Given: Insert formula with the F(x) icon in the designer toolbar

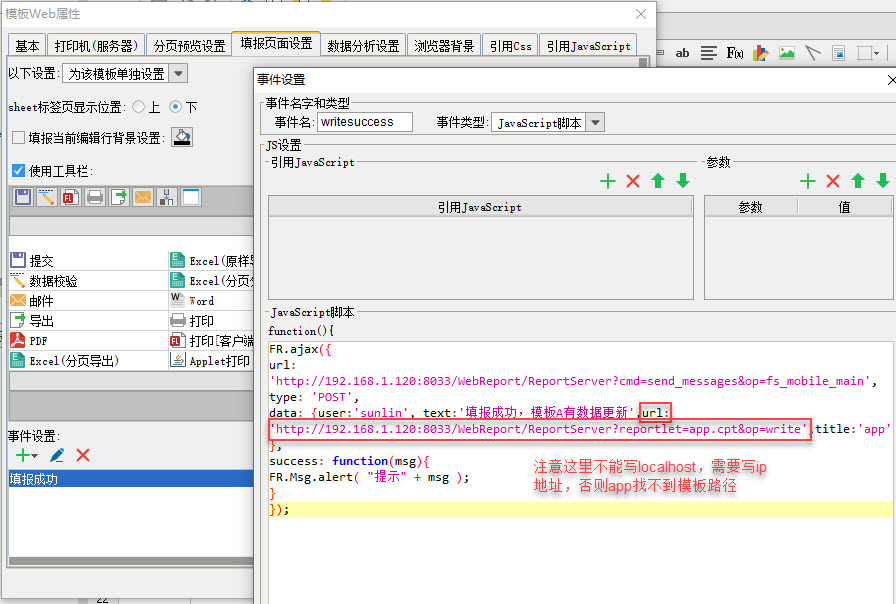Looking at the screenshot, I should [x=735, y=53].
